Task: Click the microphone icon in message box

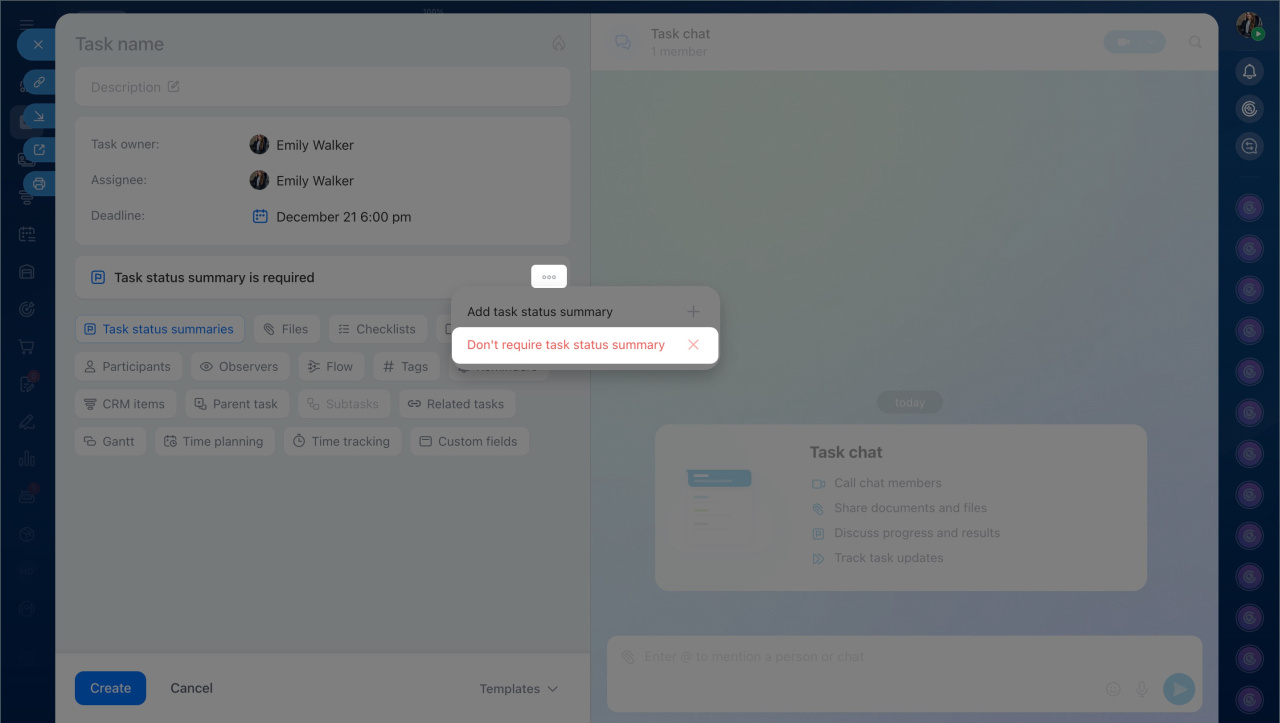Action: coord(1141,689)
